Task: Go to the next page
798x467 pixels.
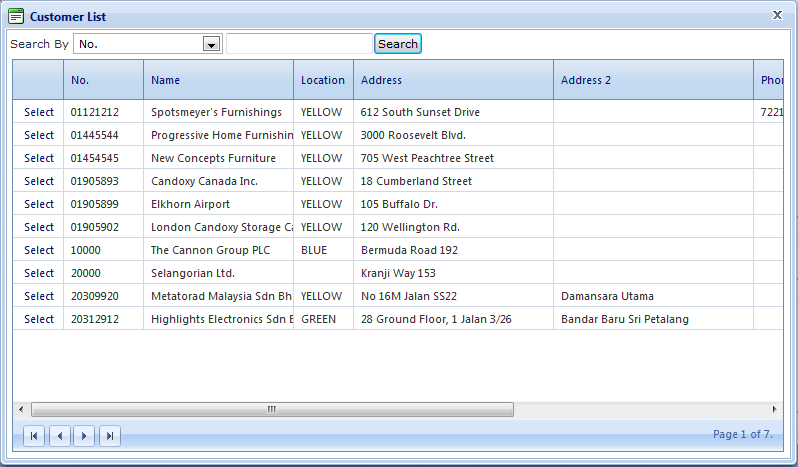Action: tap(84, 436)
